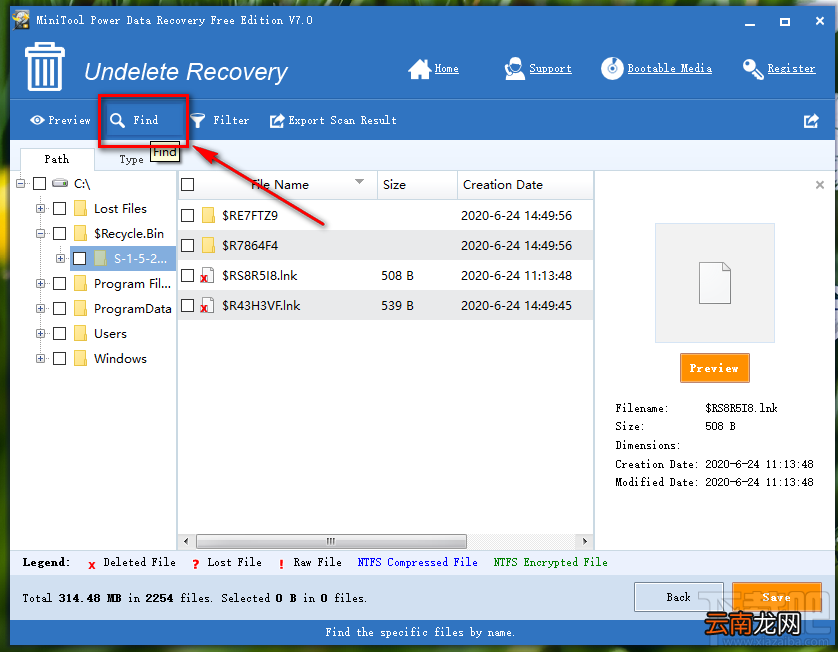The image size is (838, 652).
Task: Click the Preview eye icon in toolbar
Action: (x=37, y=120)
